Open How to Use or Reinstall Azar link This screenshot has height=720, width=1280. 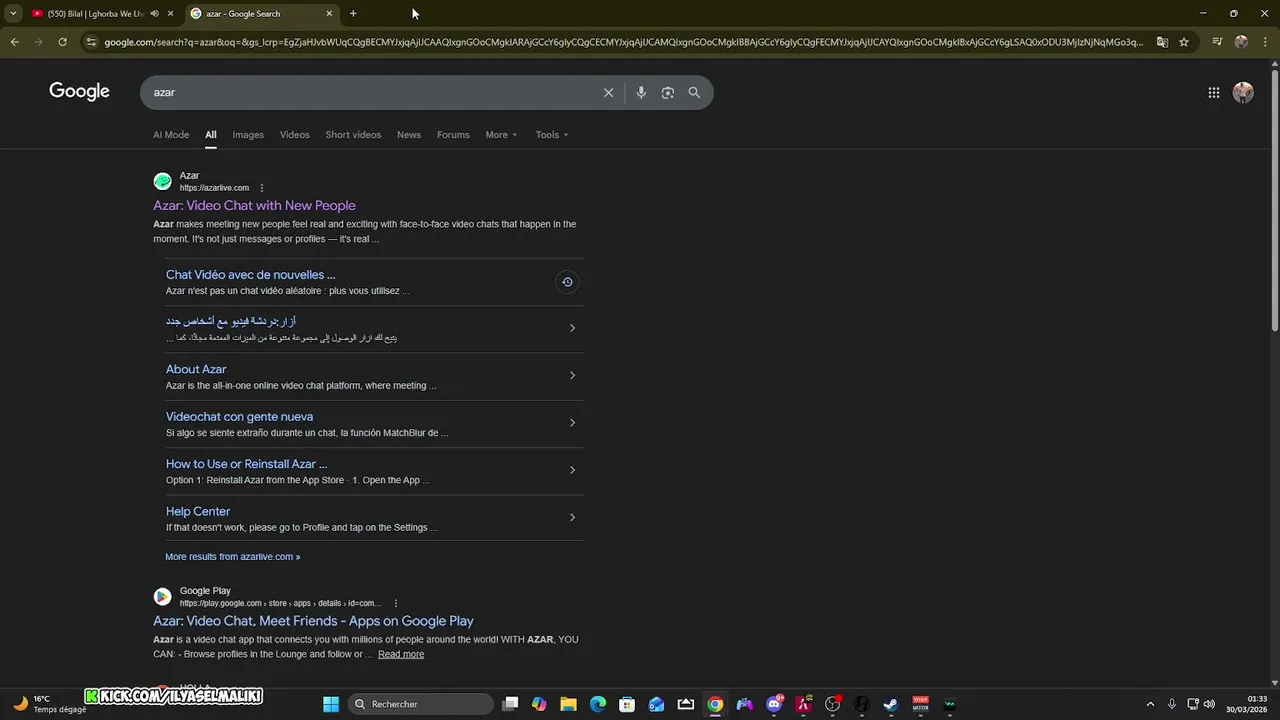click(246, 464)
